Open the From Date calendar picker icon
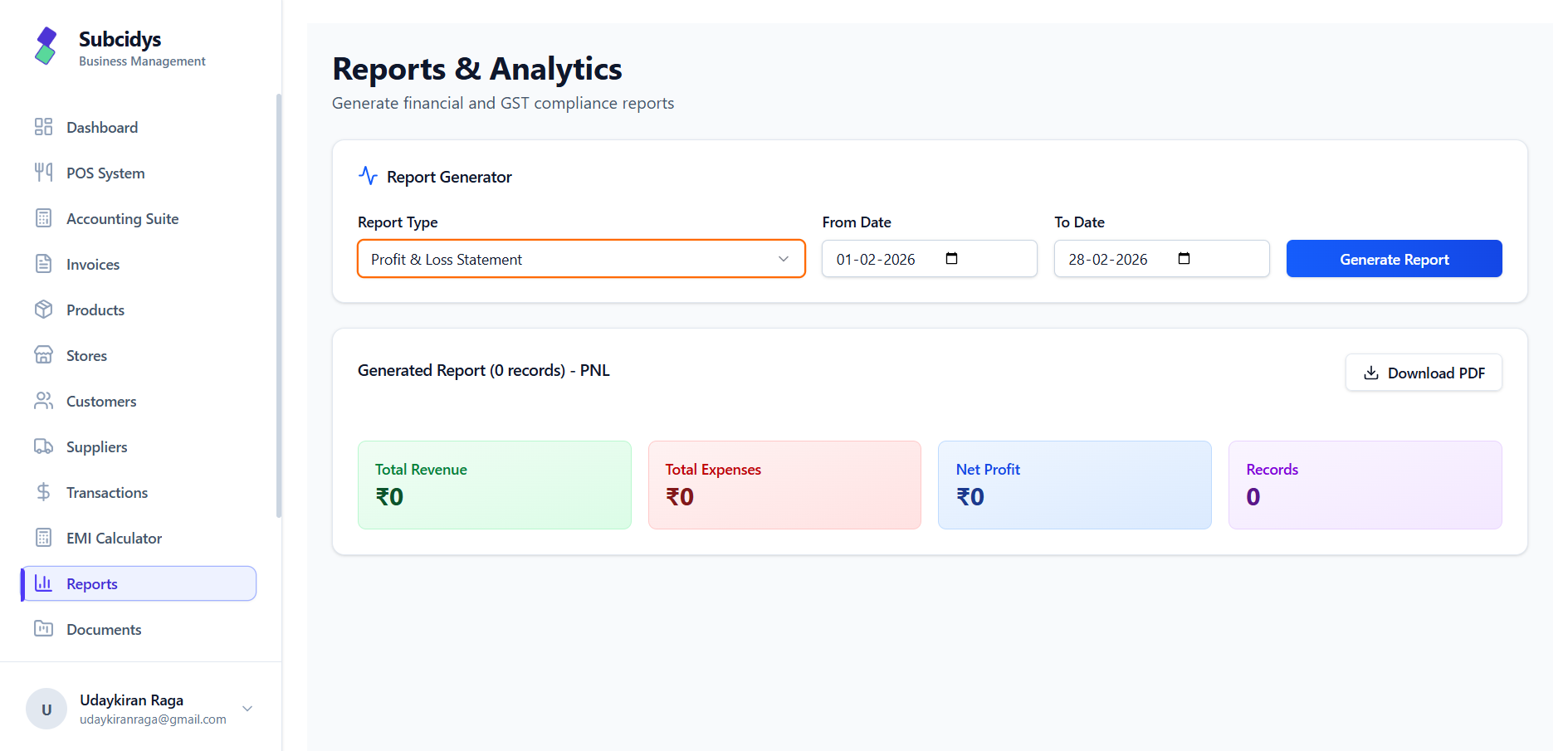The width and height of the screenshot is (1568, 751). click(x=951, y=259)
